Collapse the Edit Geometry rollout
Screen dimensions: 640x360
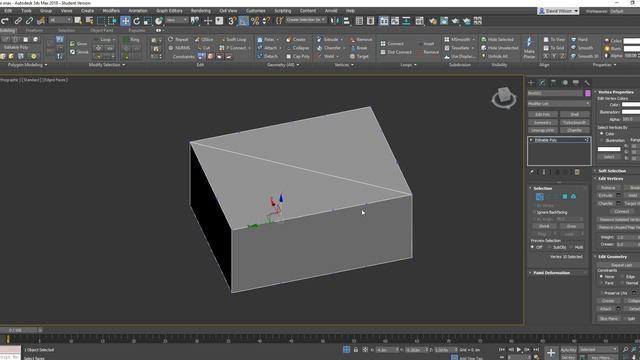click(612, 257)
